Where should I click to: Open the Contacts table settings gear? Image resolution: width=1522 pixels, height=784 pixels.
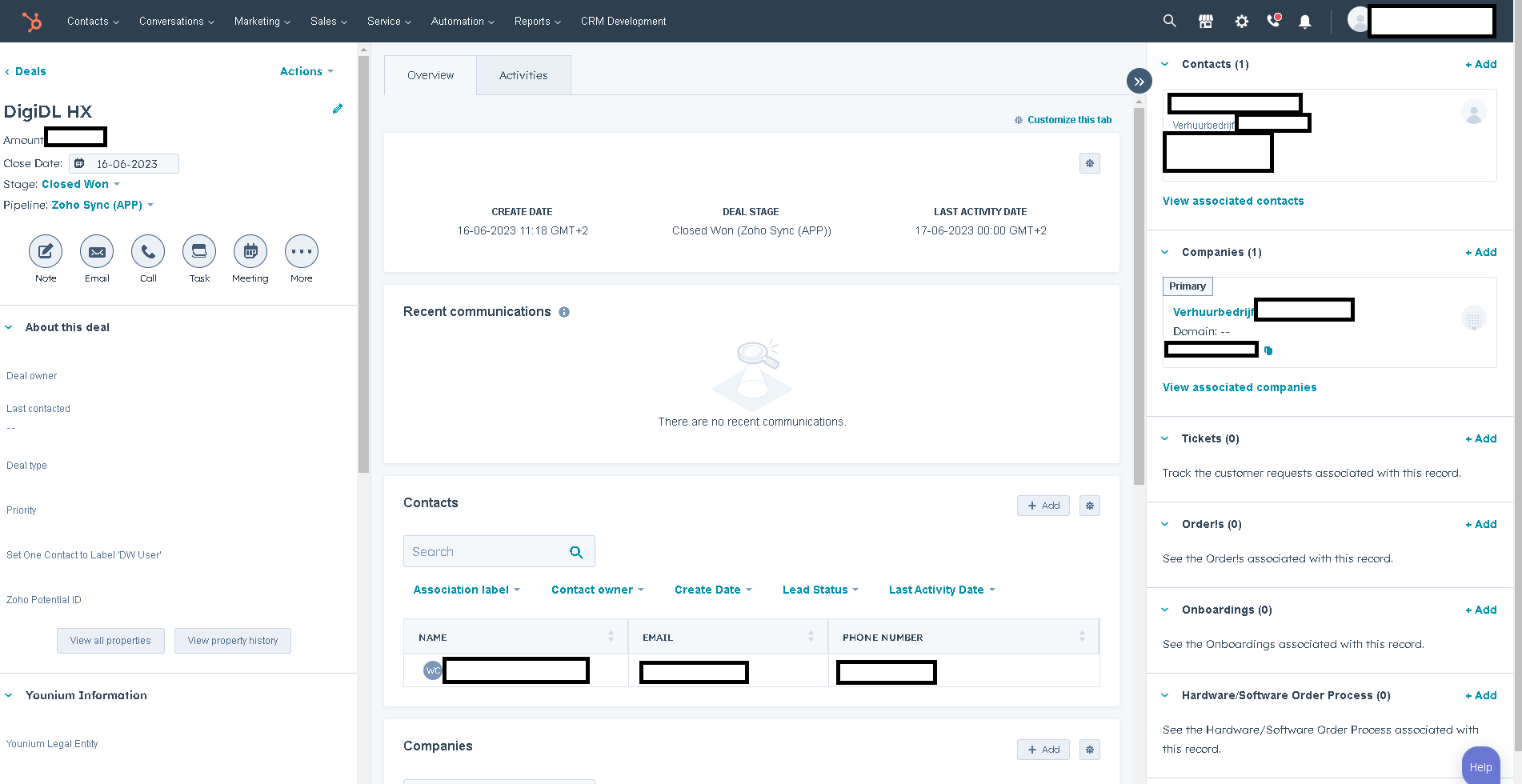tap(1089, 506)
